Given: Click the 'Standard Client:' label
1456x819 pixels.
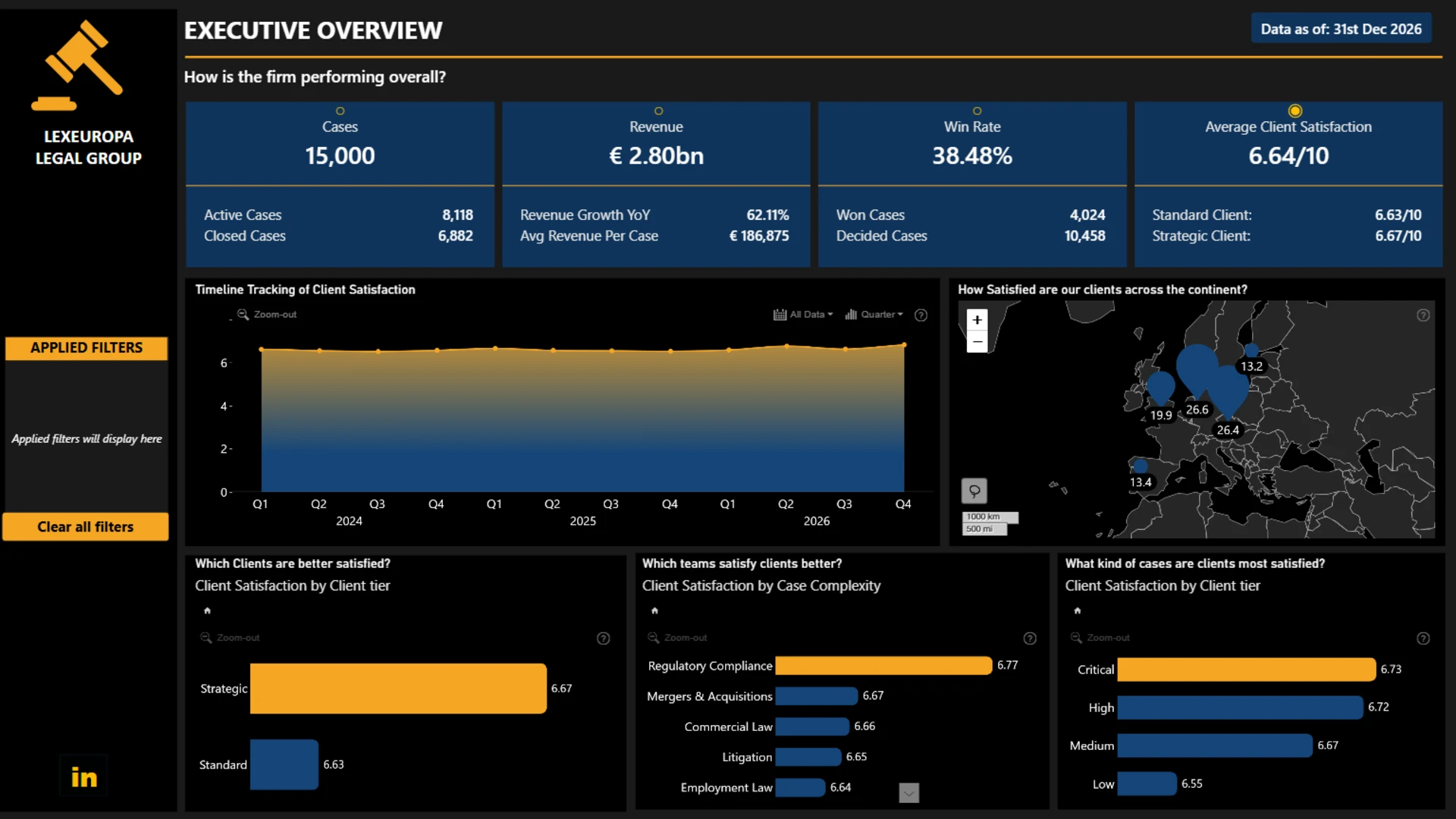Looking at the screenshot, I should tap(1202, 215).
